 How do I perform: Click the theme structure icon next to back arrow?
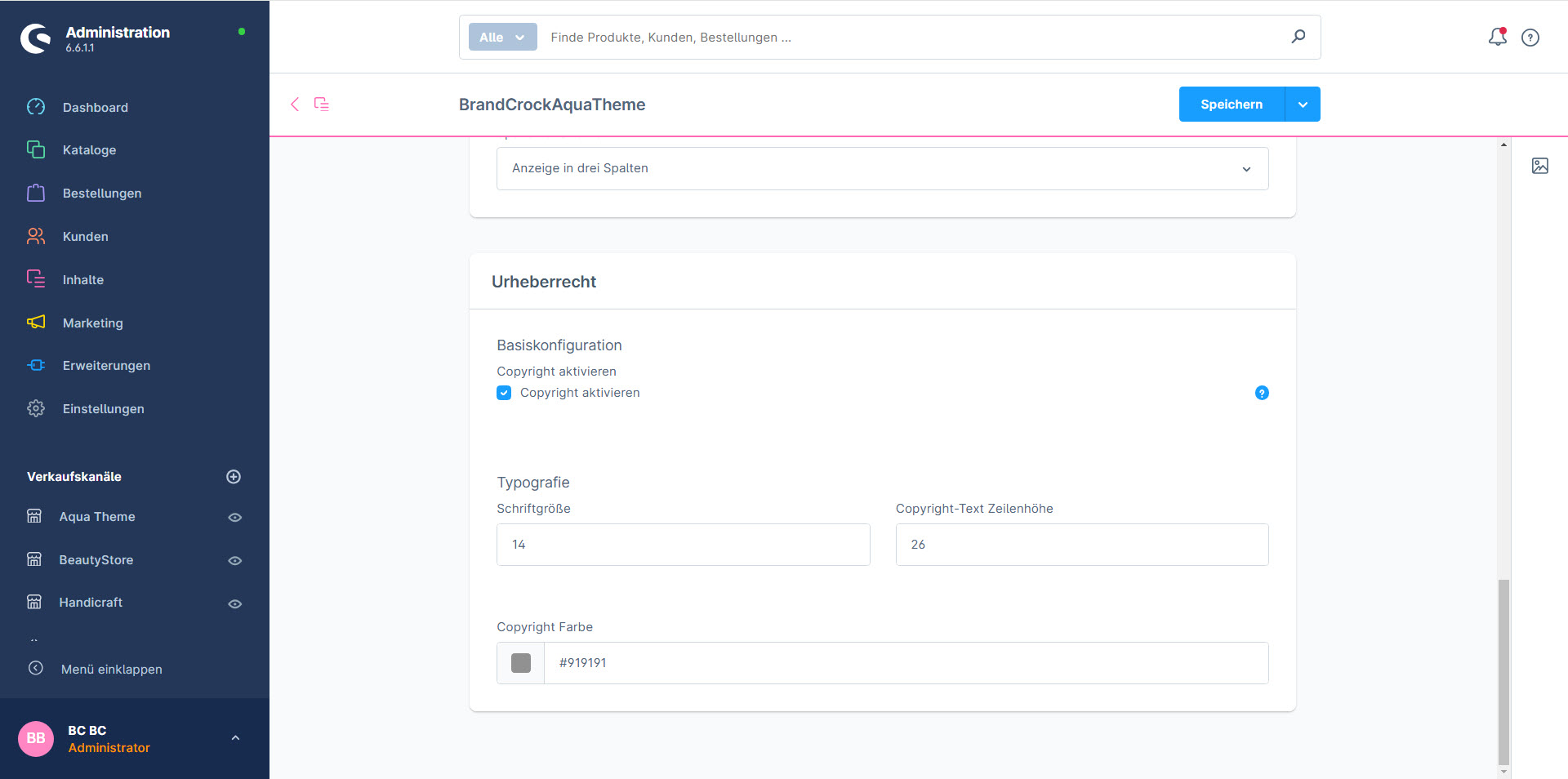click(322, 105)
